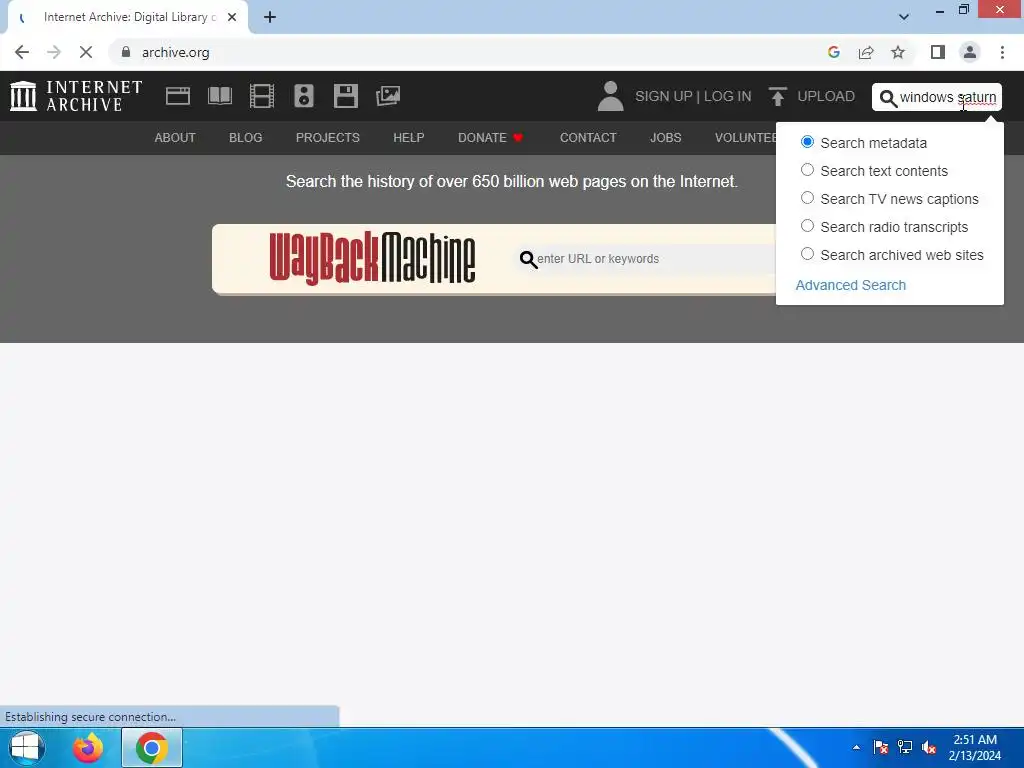The height and width of the screenshot is (768, 1024).
Task: Launch Firefox from the taskbar
Action: pyautogui.click(x=88, y=748)
